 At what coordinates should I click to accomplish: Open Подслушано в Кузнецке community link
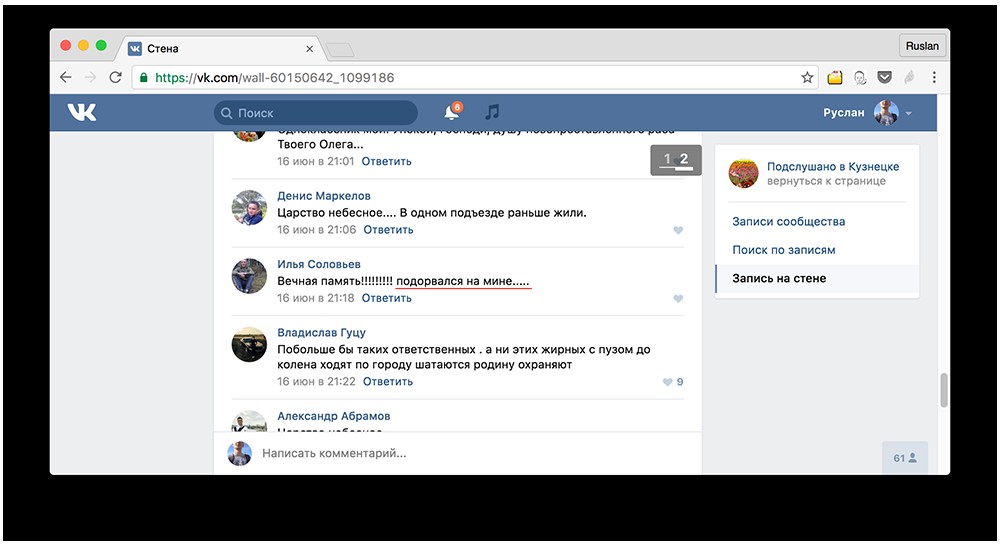tap(833, 166)
